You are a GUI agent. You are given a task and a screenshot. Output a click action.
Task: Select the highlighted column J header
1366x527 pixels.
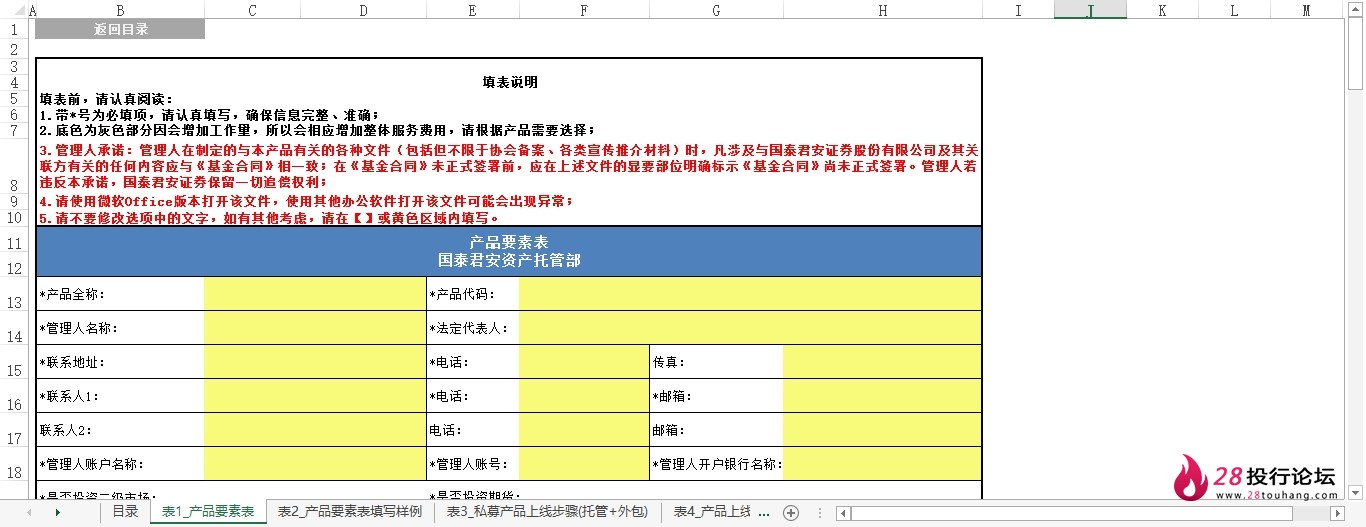[1090, 10]
